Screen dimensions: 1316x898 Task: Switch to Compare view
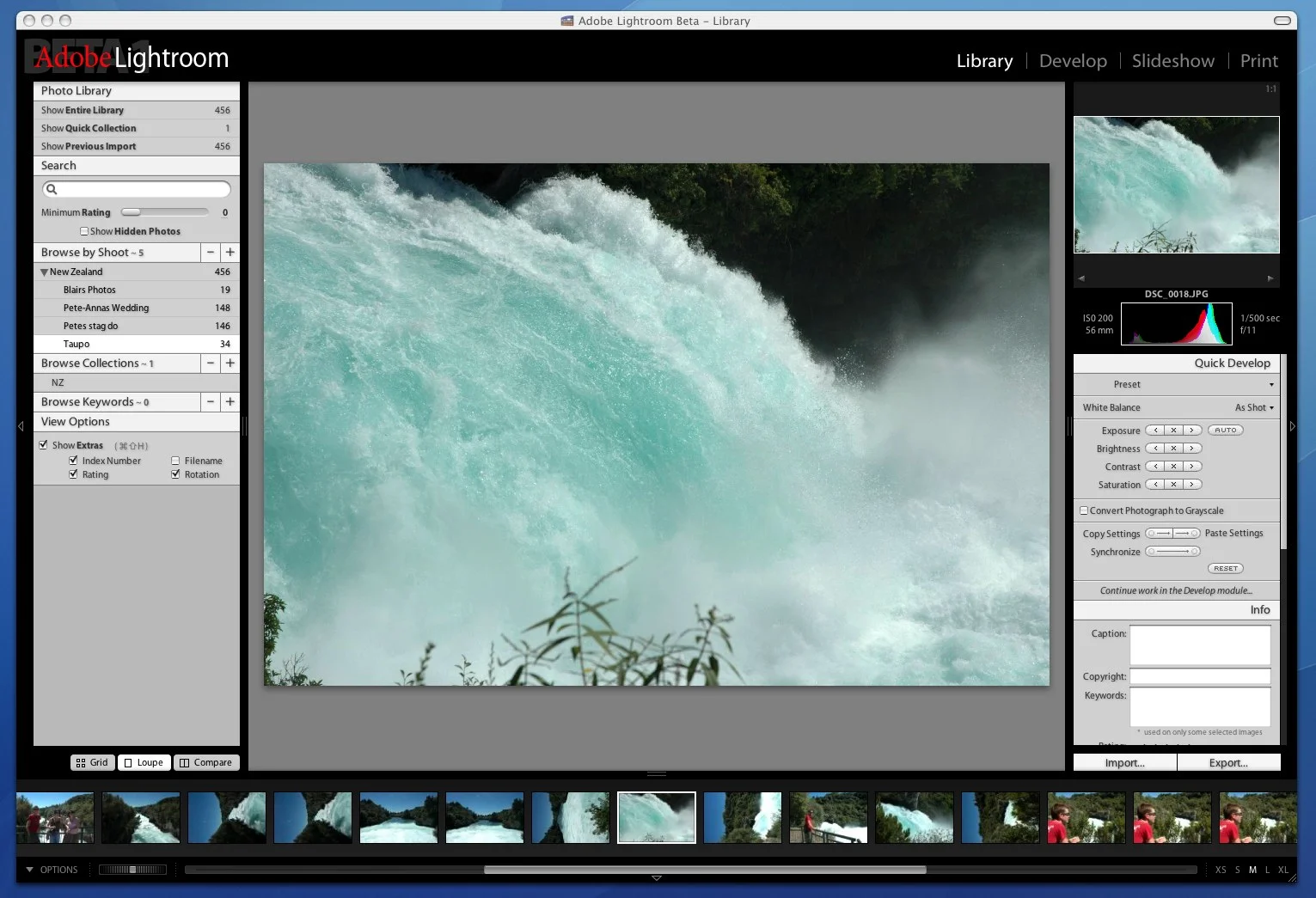click(x=206, y=762)
